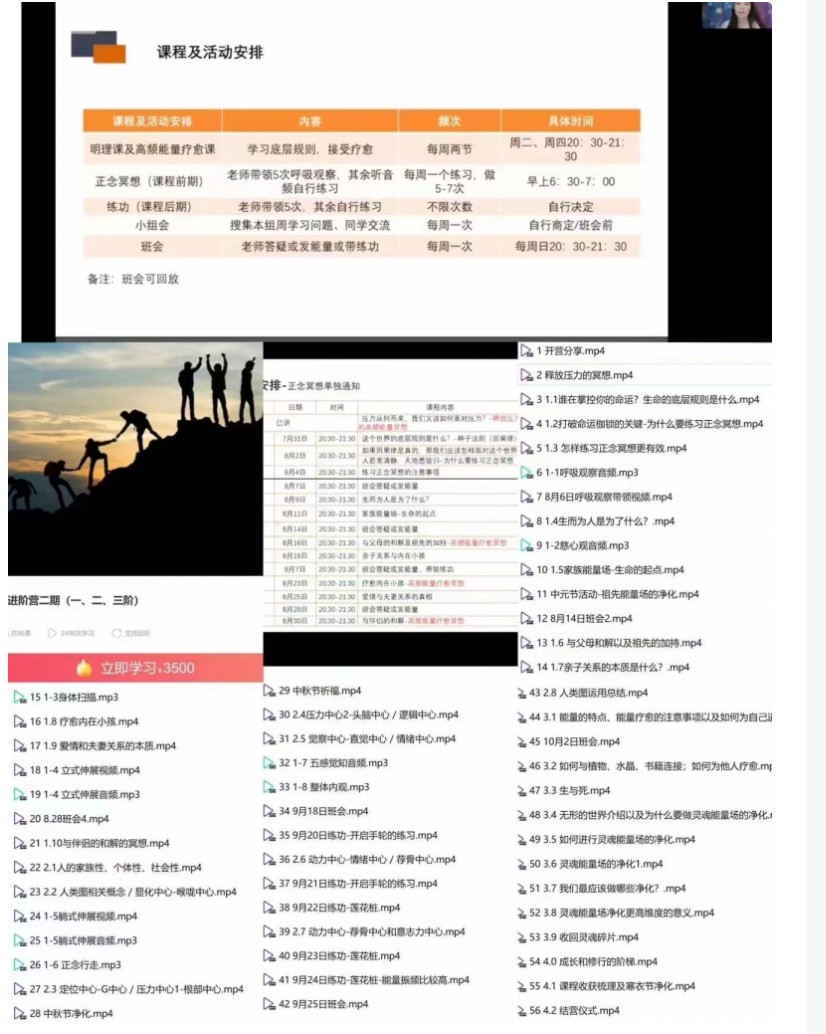The height and width of the screenshot is (1034, 826).
Task: Select 36 2.6 动力中心-情绪中心 / 荐骨中心.mp4
Action: click(367, 860)
